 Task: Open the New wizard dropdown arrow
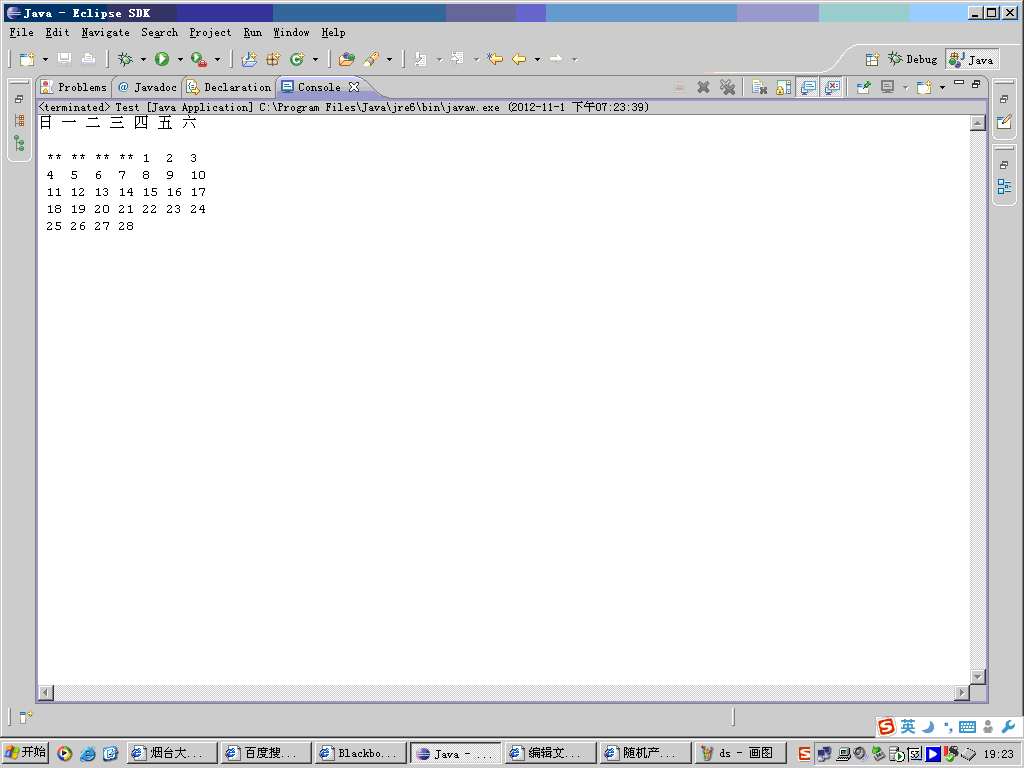pos(45,59)
